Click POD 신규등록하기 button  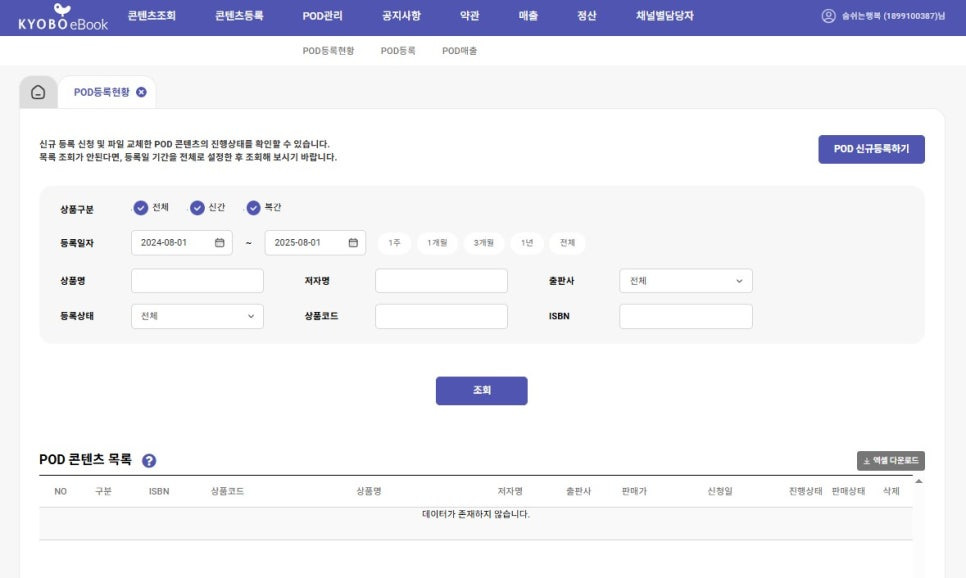[871, 149]
